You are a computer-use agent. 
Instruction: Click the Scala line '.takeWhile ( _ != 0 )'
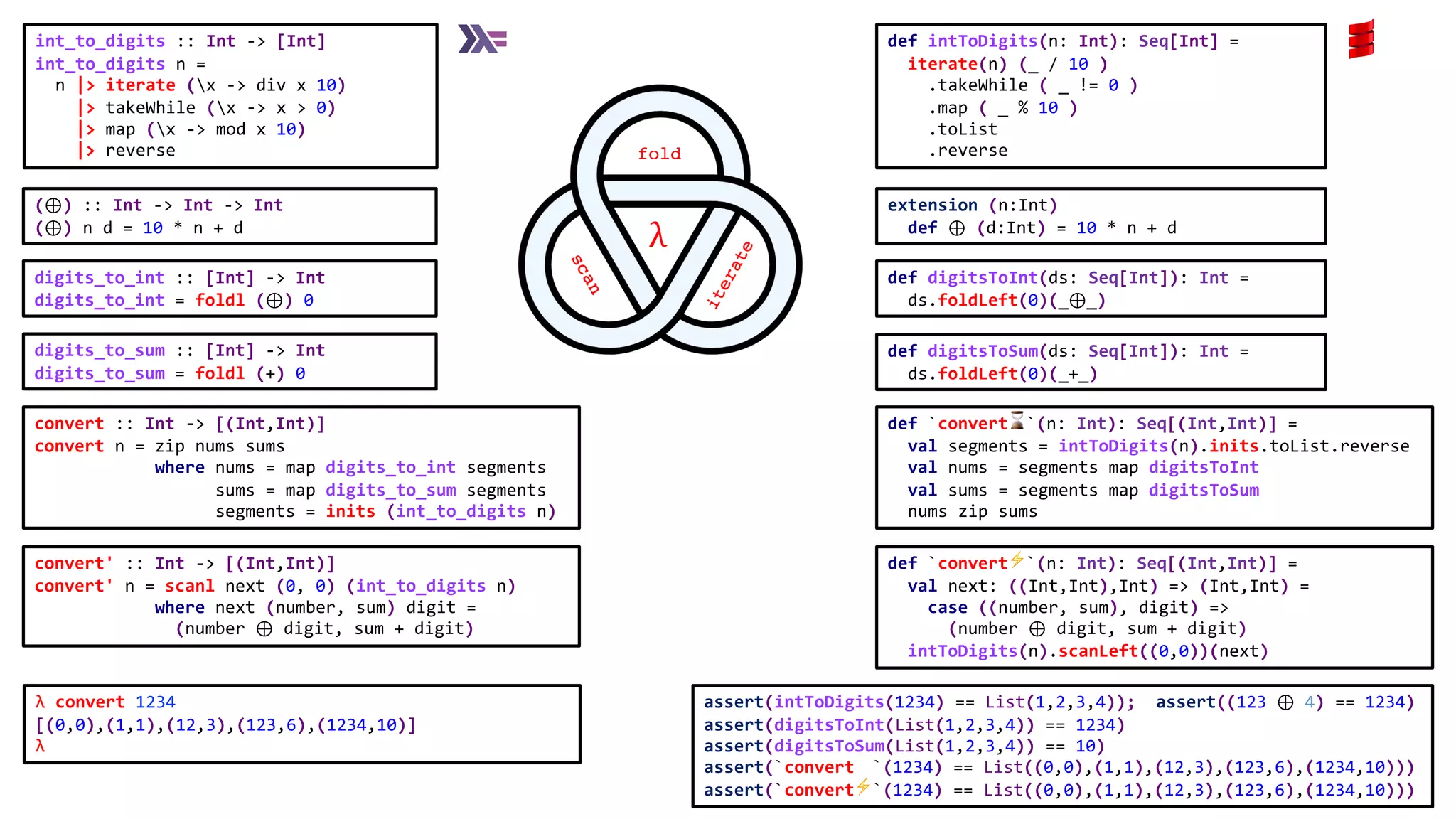coord(1033,85)
